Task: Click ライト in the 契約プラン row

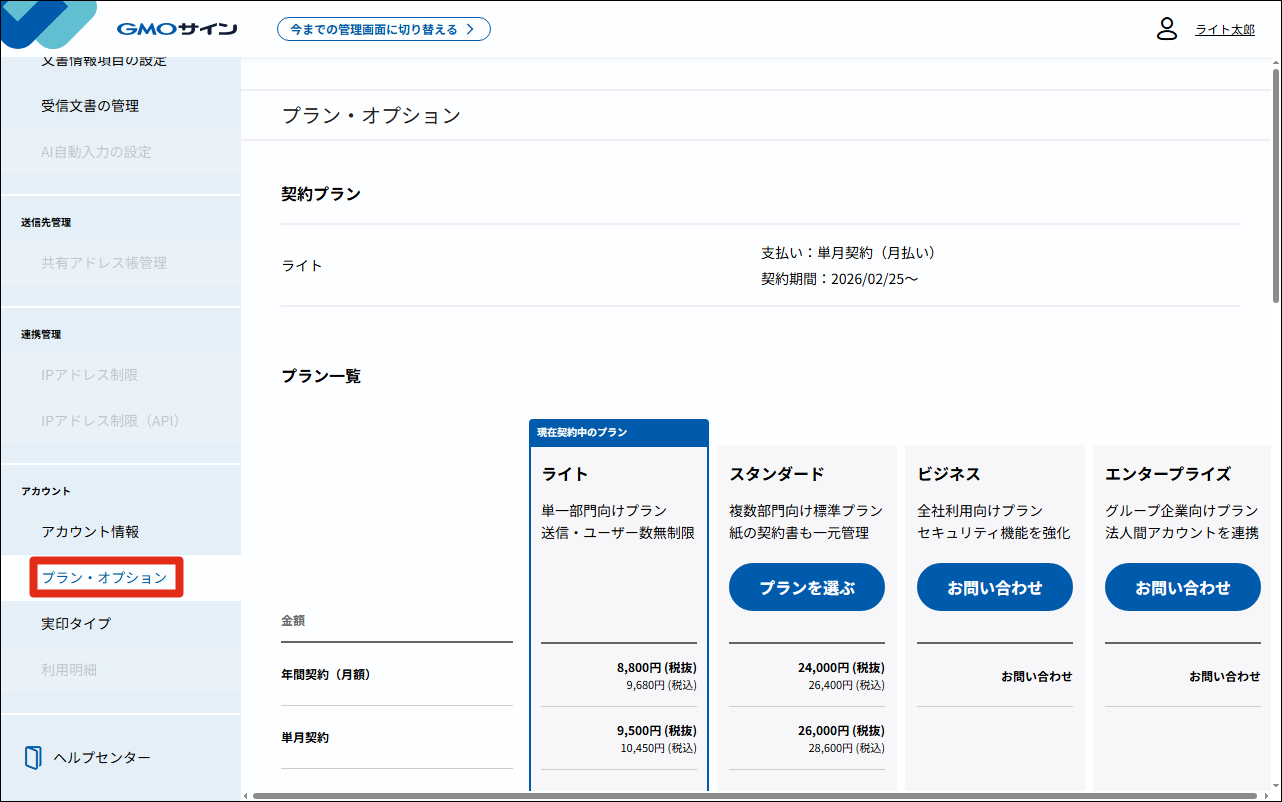Action: tap(302, 266)
